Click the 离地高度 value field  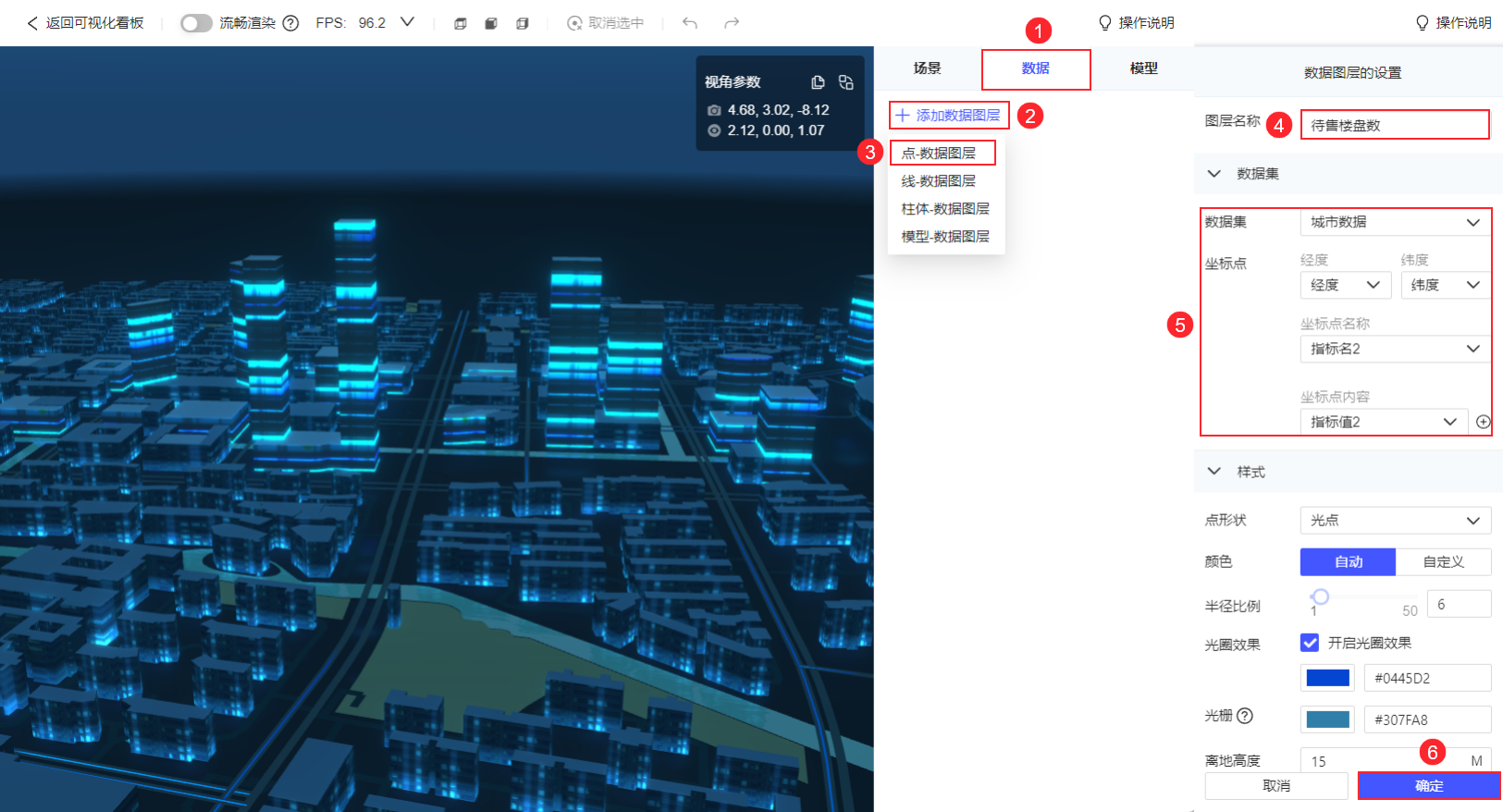(x=1395, y=760)
